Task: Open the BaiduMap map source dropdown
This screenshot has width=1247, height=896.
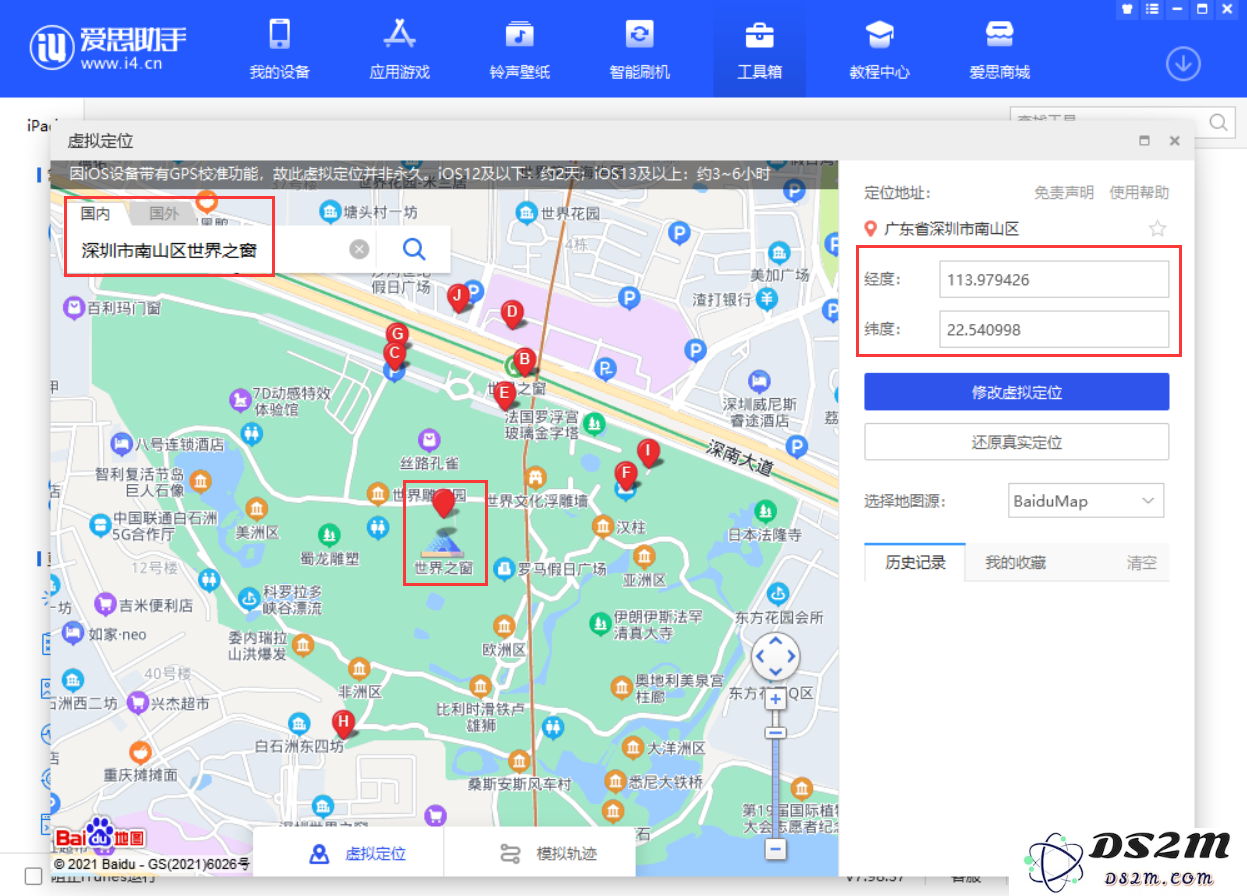Action: click(1086, 501)
